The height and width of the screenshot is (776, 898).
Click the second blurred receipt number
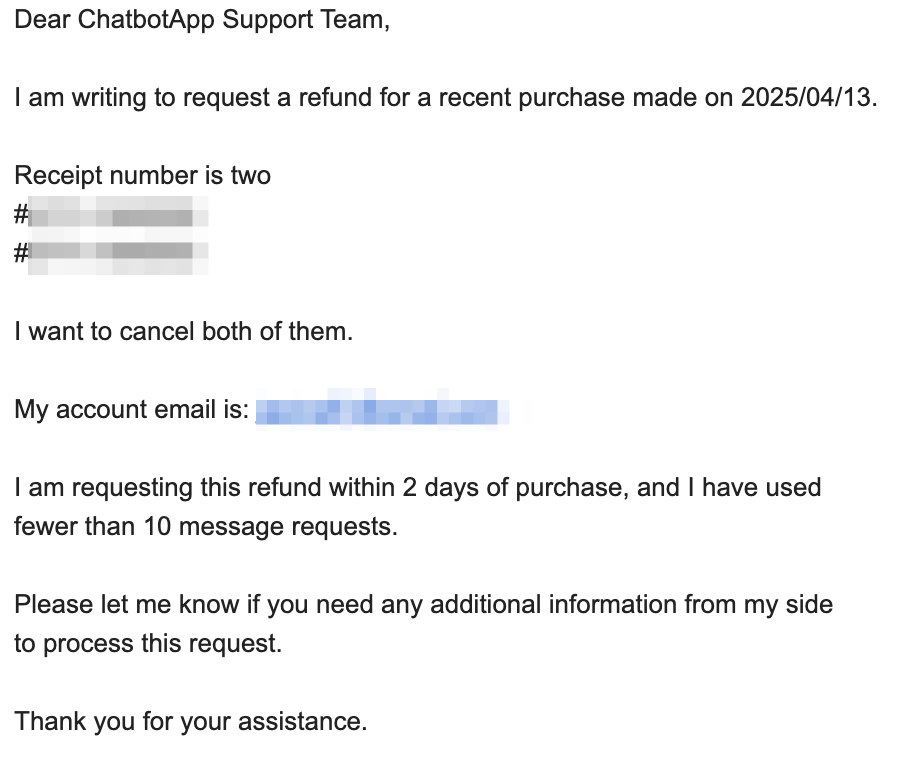coord(118,253)
